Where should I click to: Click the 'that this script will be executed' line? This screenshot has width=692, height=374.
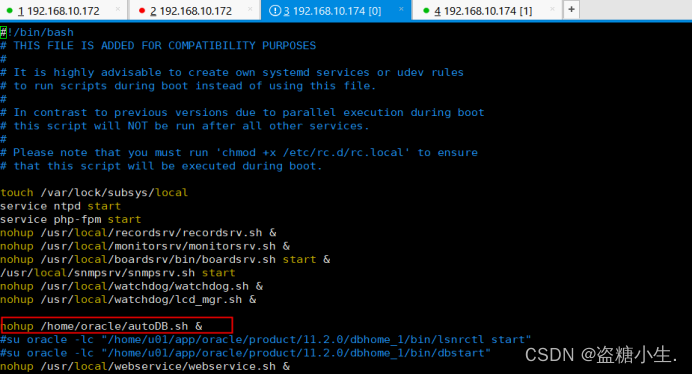[162, 166]
